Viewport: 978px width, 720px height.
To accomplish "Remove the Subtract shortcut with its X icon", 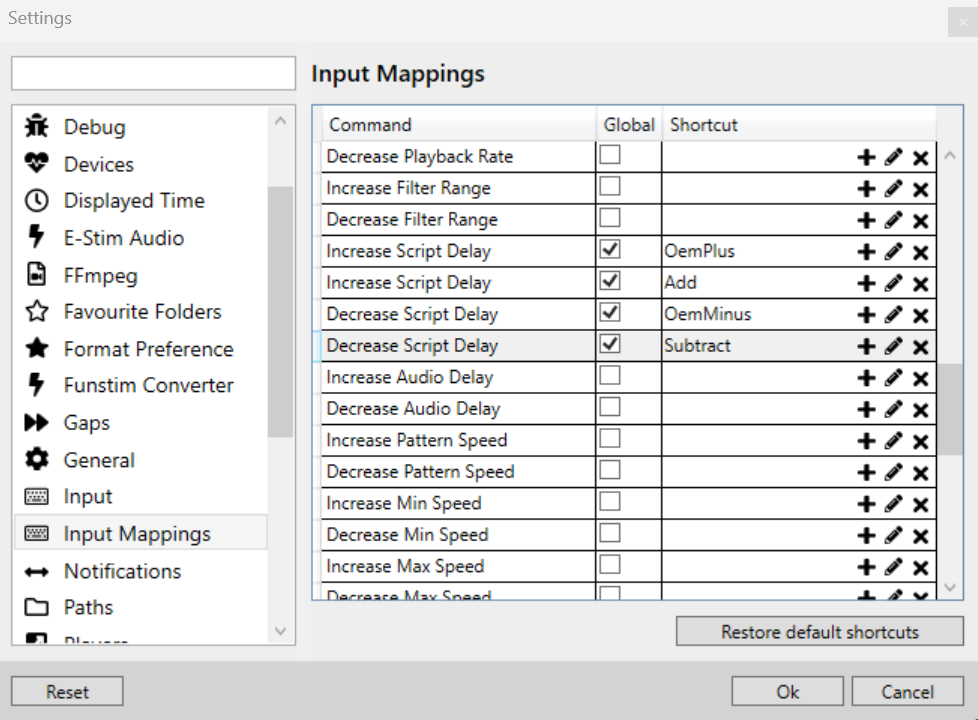I will click(x=921, y=347).
